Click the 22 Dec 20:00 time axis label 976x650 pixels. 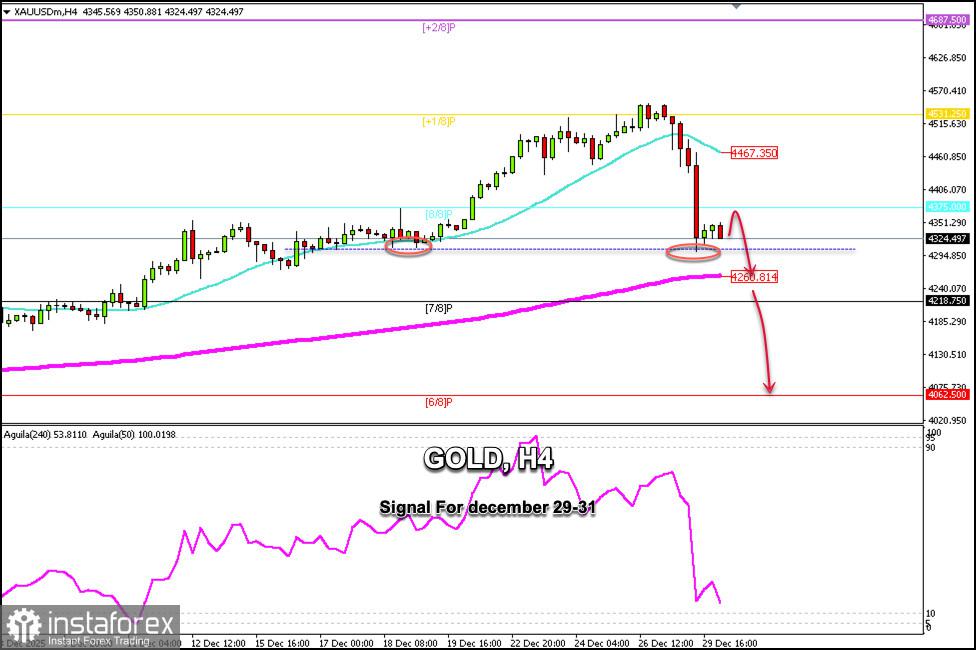(537, 643)
